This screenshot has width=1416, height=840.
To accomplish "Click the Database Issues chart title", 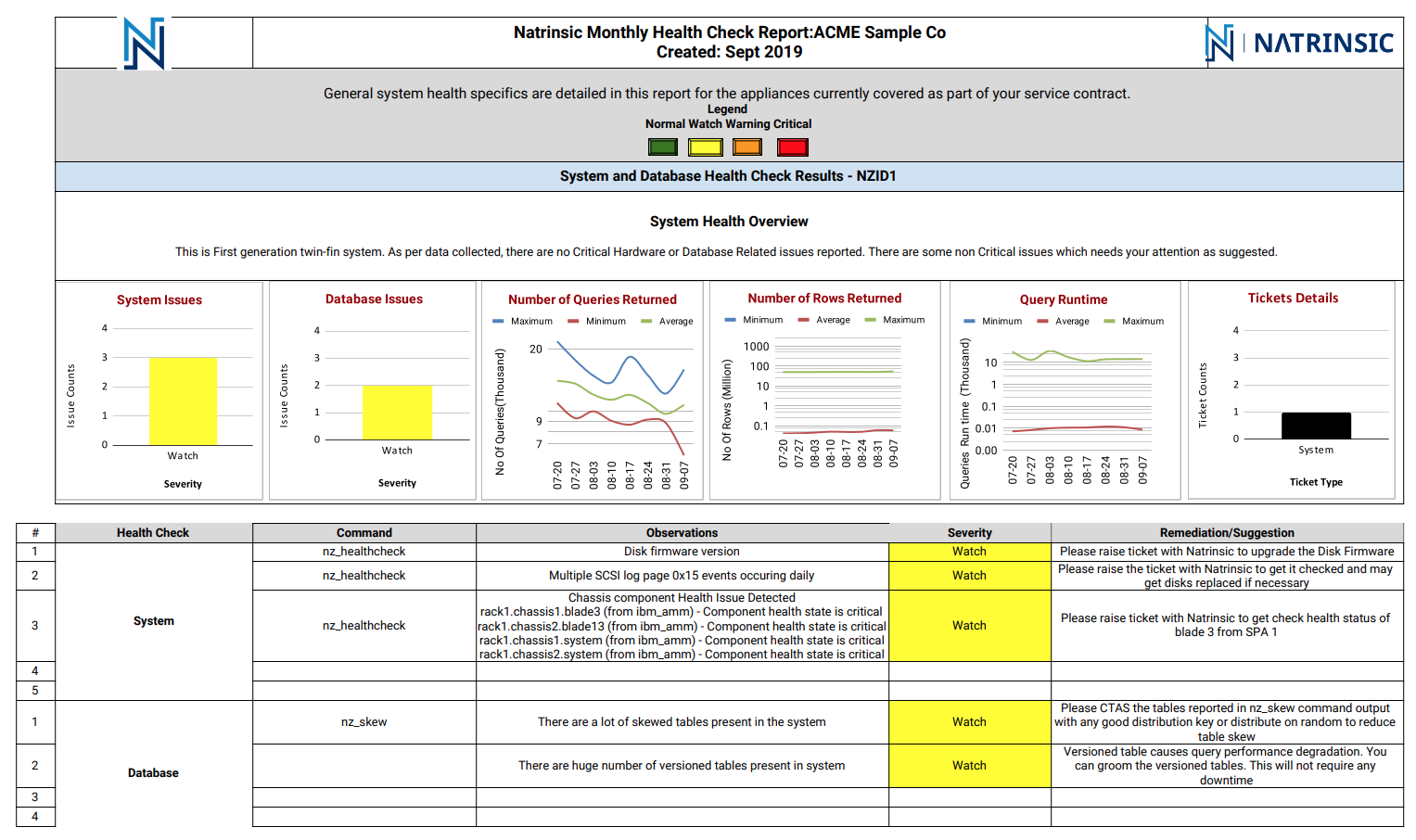I will [374, 299].
